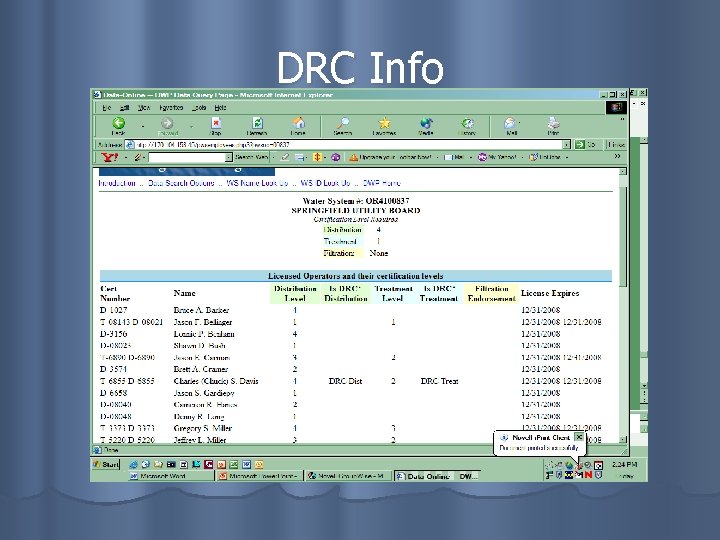Open the Search magnifier tool
This screenshot has height=540, width=720.
[343, 126]
